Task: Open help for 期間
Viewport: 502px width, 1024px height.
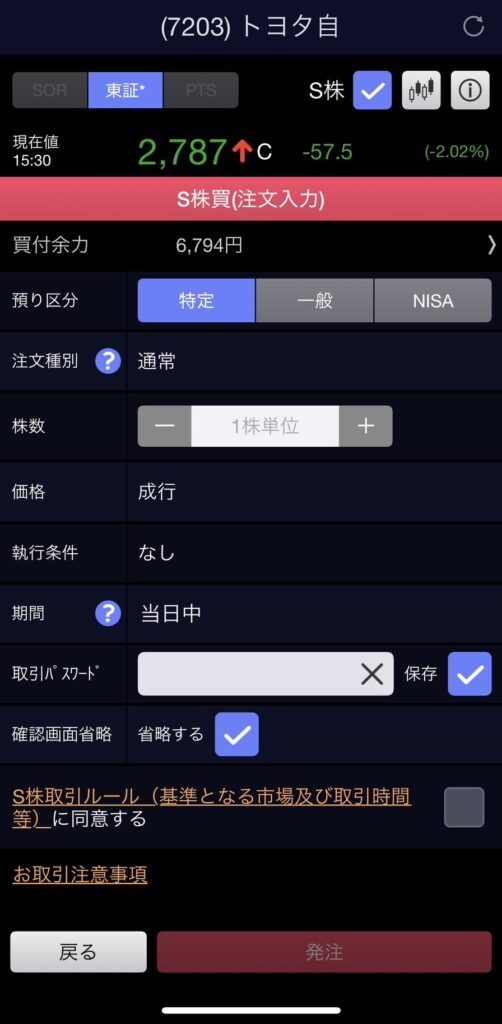Action: [108, 613]
